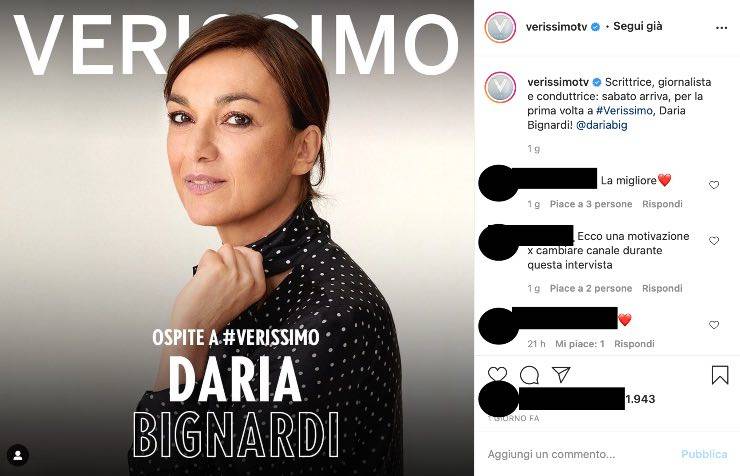The height and width of the screenshot is (476, 740).
Task: Show tagged people icon on photo
Action: coord(18,455)
